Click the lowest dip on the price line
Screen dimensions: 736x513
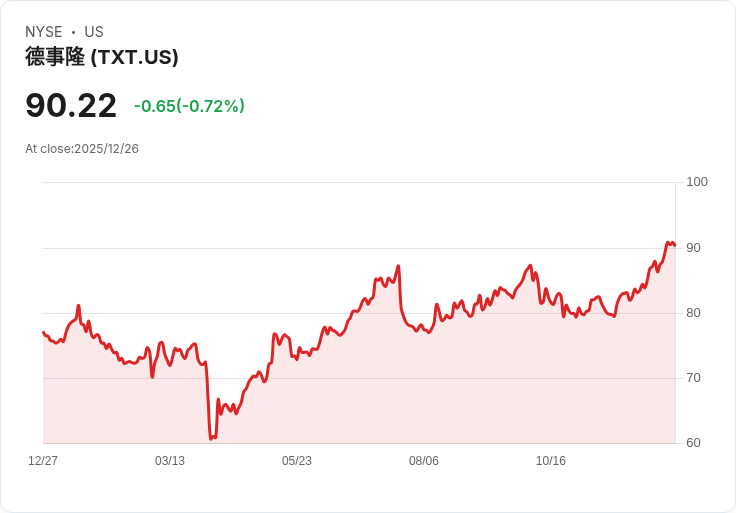pyautogui.click(x=211, y=438)
